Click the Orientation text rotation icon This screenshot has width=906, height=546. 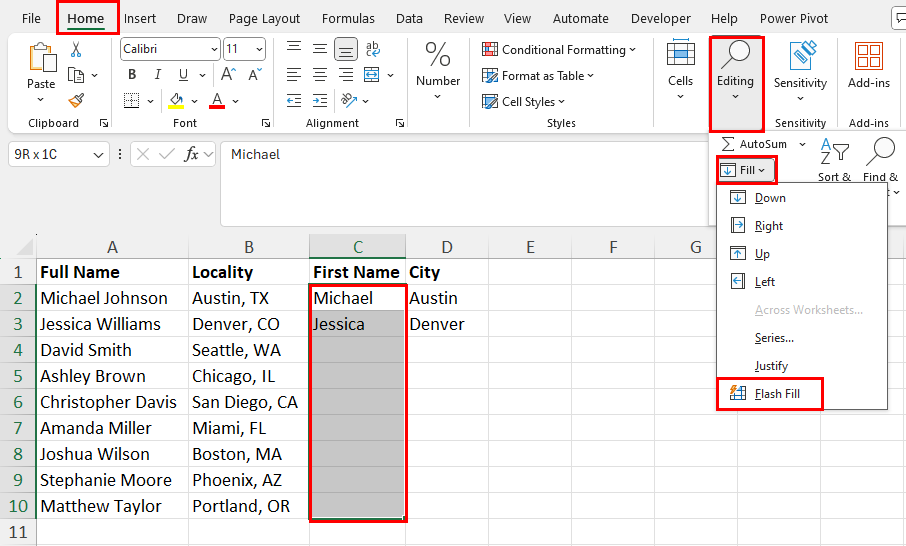tap(349, 101)
